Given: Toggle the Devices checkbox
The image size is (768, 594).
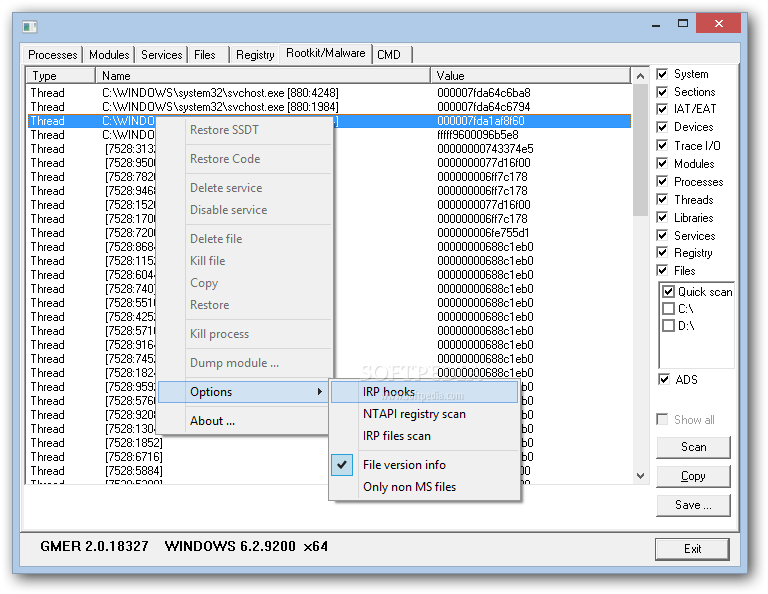Looking at the screenshot, I should pos(662,127).
